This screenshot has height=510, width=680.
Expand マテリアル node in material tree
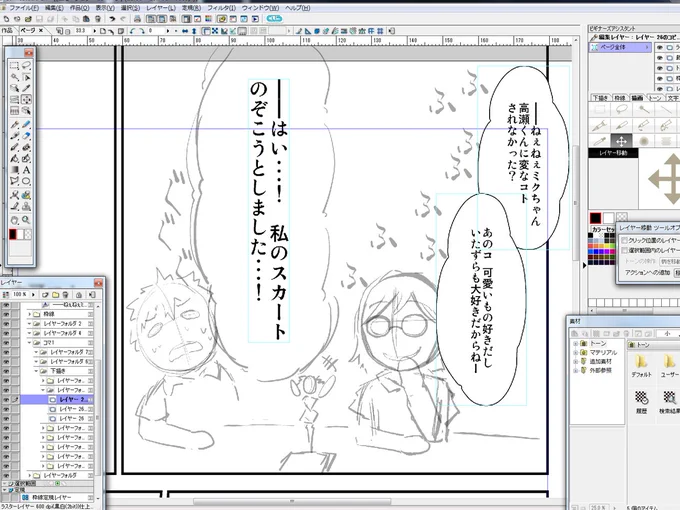click(576, 353)
